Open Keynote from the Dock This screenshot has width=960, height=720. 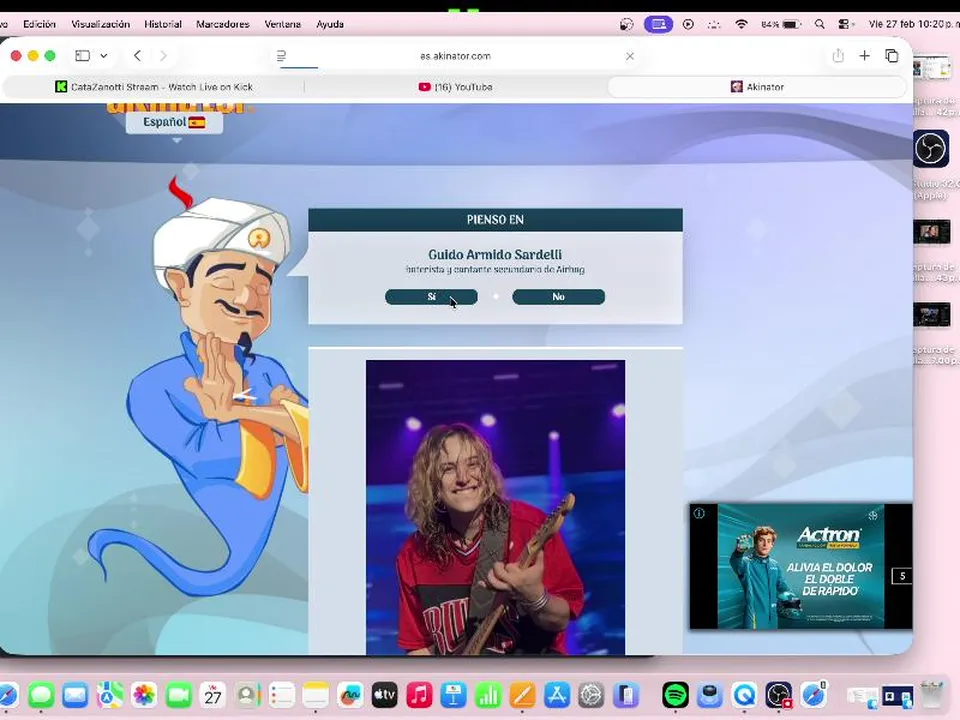click(454, 696)
